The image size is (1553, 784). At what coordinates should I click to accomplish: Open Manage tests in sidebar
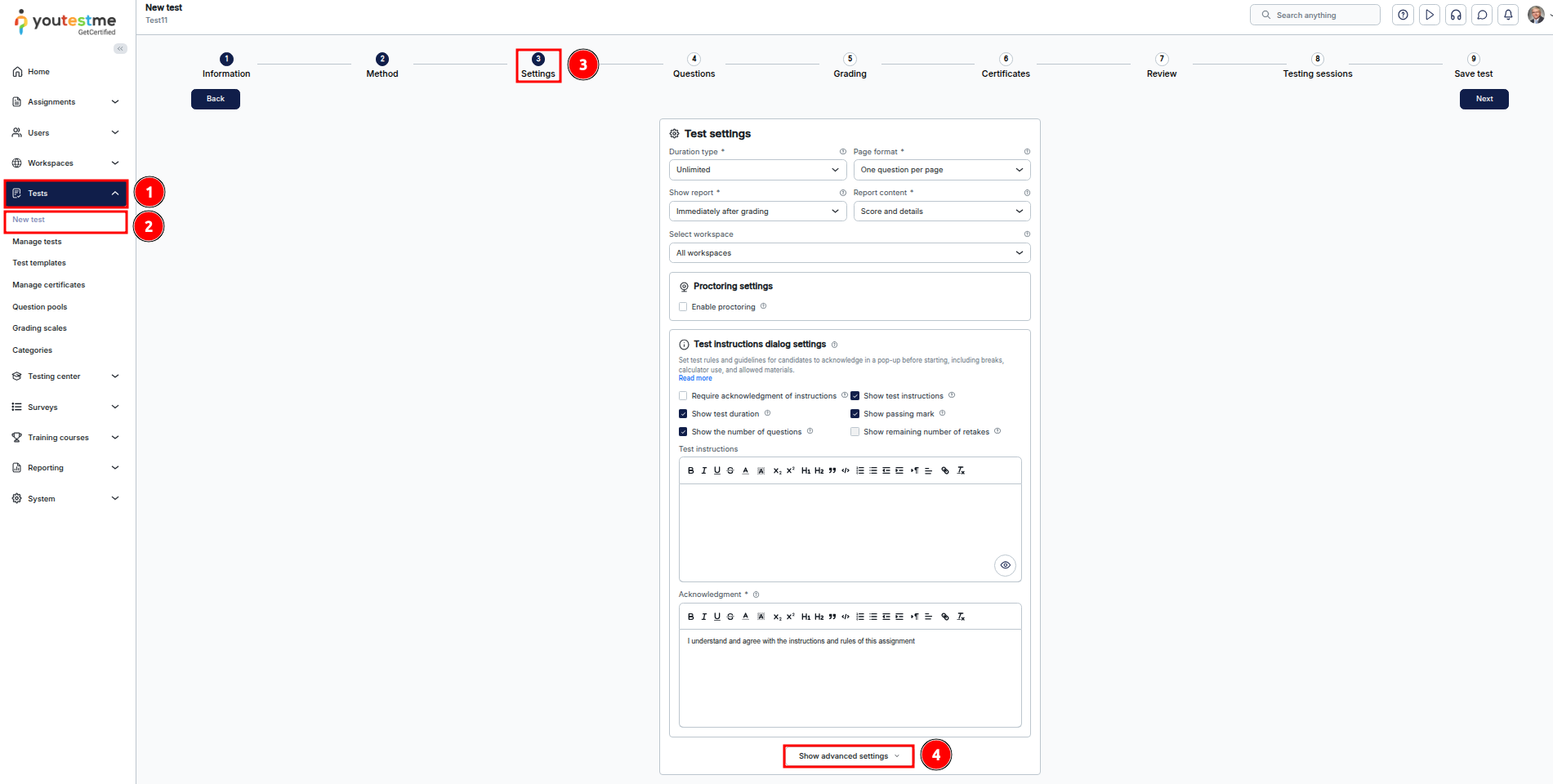tap(37, 242)
